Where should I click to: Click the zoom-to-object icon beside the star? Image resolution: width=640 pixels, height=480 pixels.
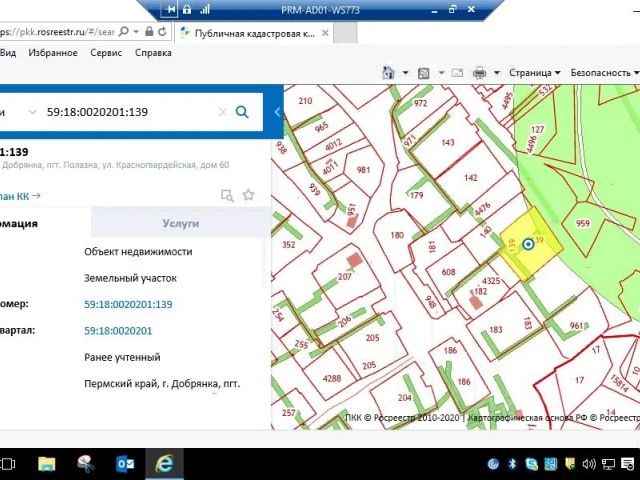click(227, 195)
